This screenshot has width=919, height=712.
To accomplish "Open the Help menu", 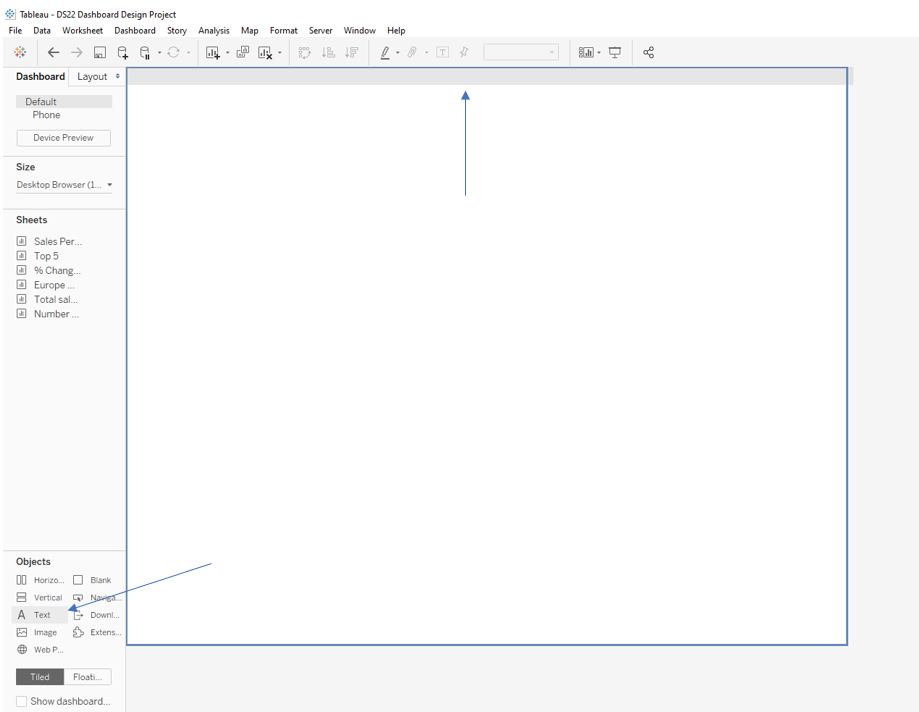I will (396, 30).
